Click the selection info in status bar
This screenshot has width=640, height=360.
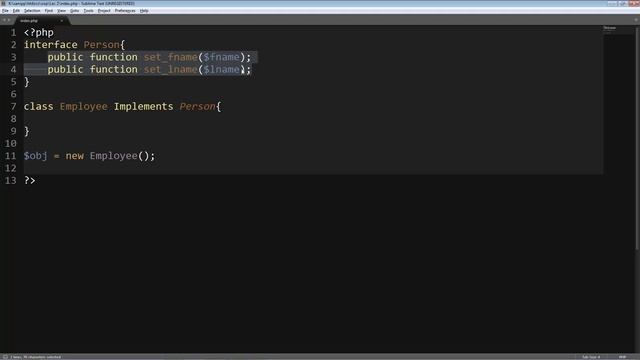coord(36,357)
